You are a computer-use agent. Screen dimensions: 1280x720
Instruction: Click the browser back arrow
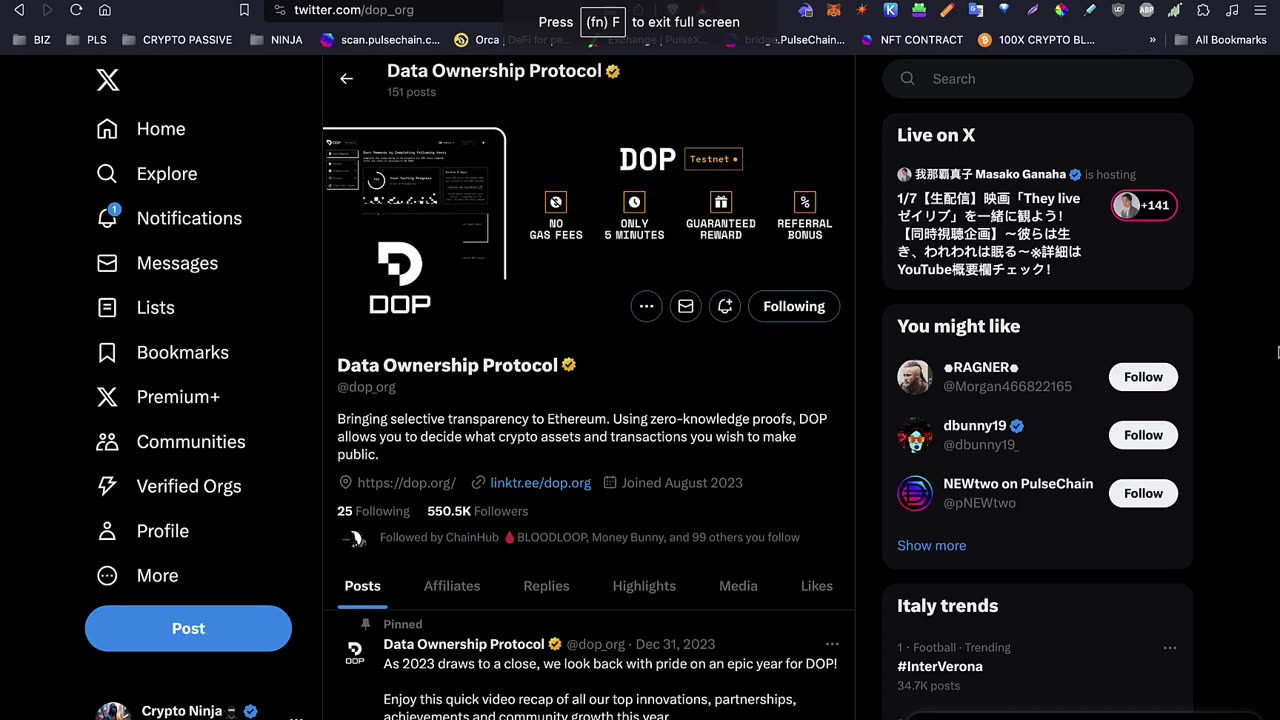click(18, 10)
